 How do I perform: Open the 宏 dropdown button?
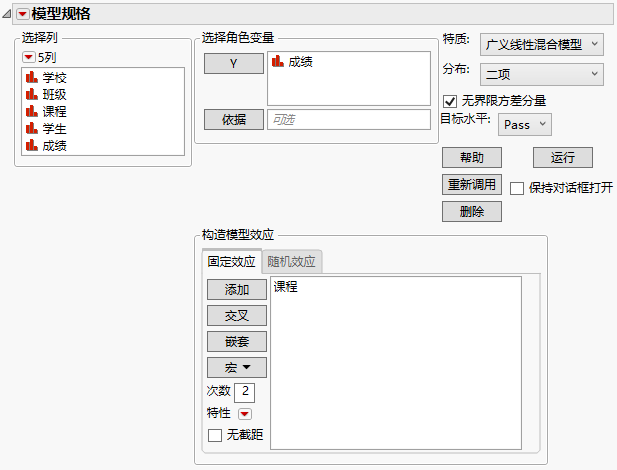click(x=237, y=367)
